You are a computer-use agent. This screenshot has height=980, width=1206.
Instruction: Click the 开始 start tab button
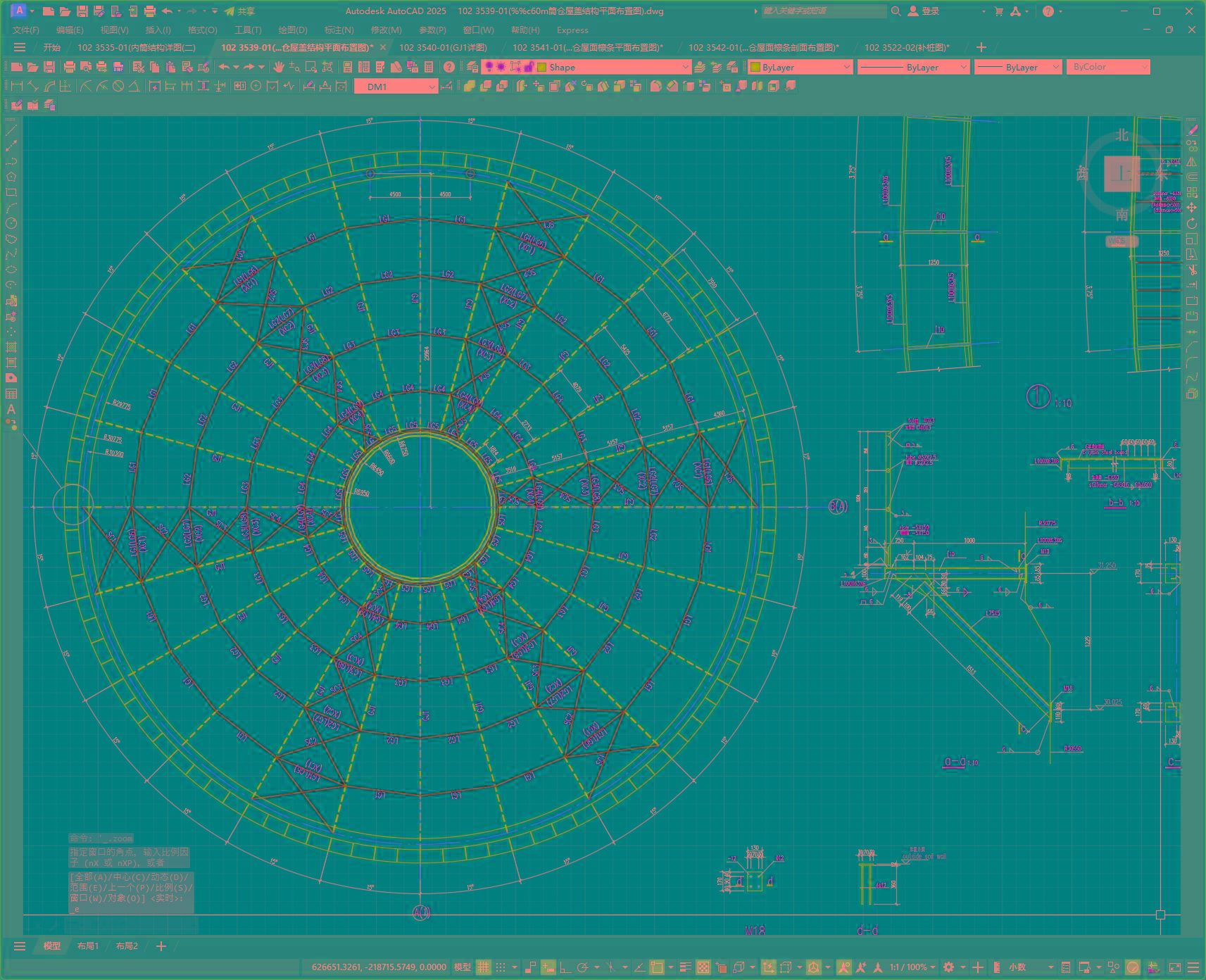52,47
